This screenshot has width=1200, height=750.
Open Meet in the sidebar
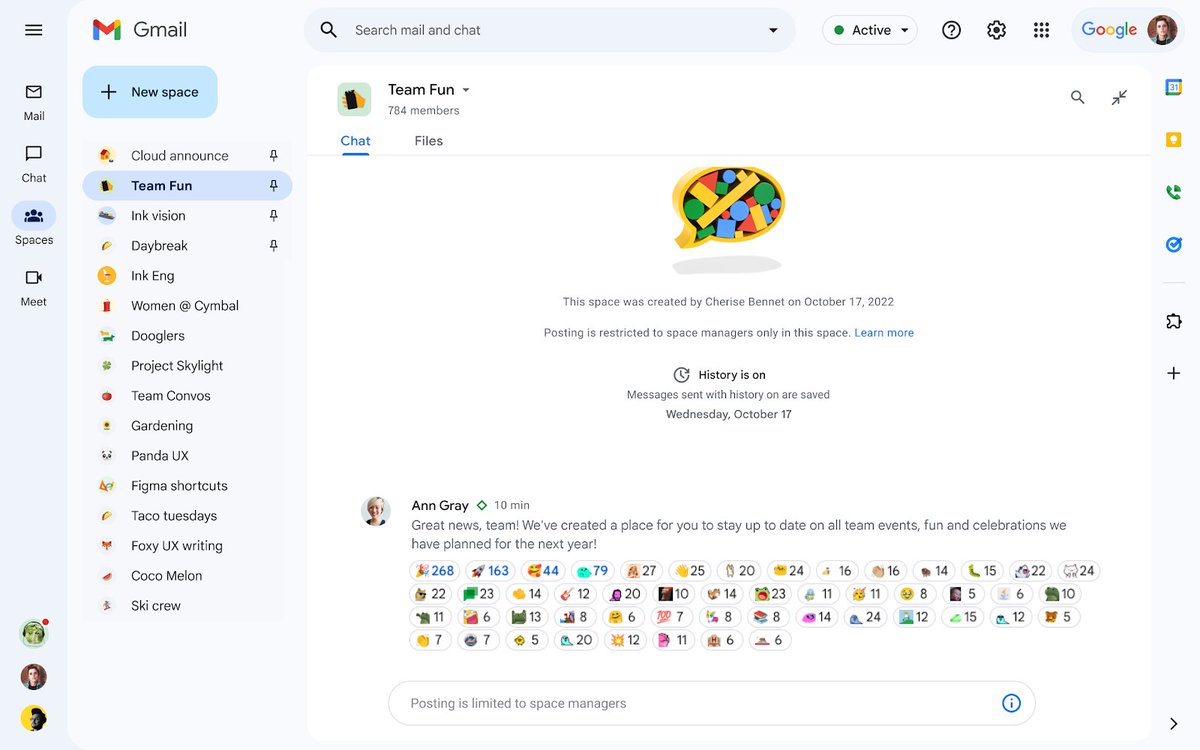pyautogui.click(x=33, y=286)
